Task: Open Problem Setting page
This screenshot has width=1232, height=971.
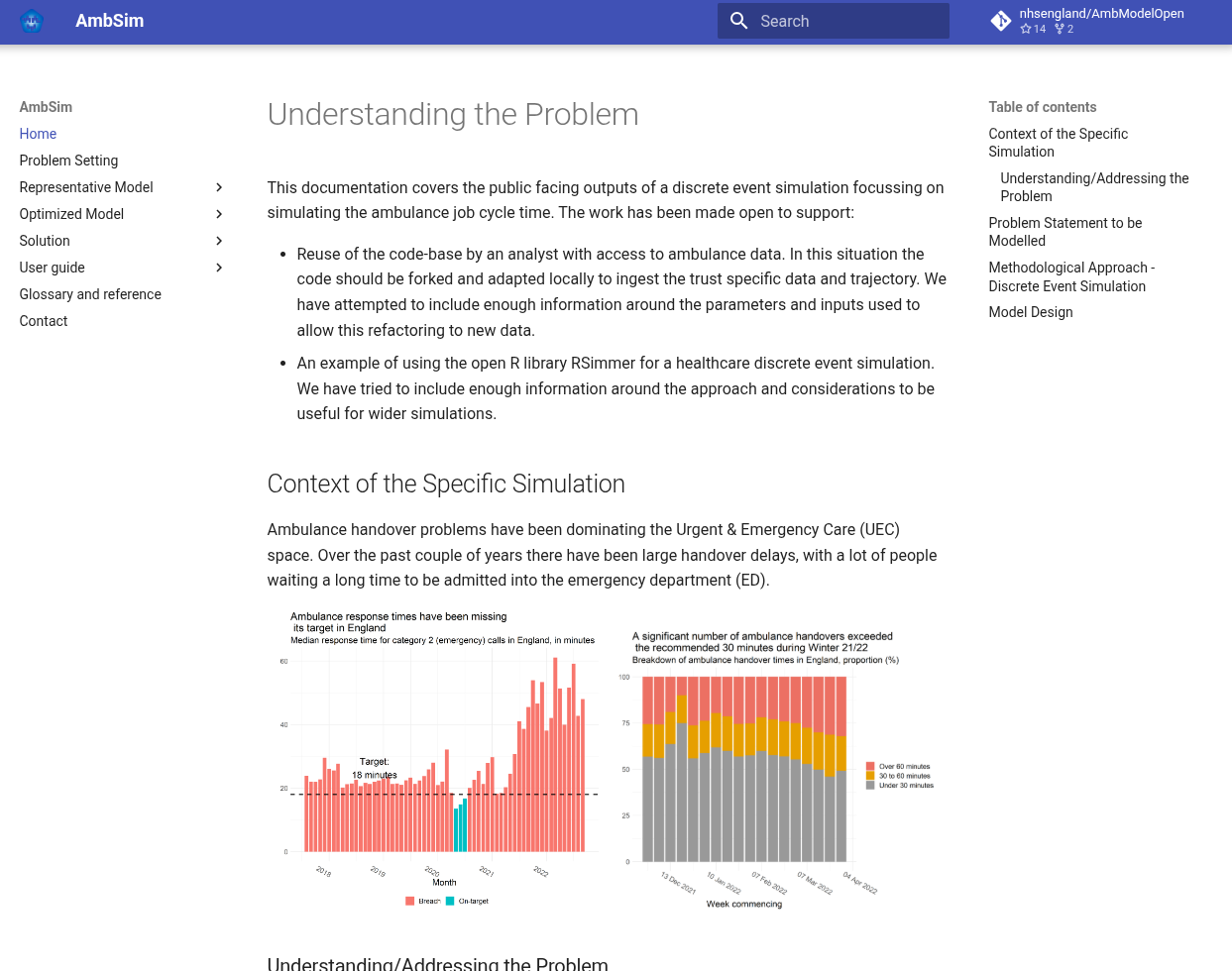Action: tap(68, 161)
